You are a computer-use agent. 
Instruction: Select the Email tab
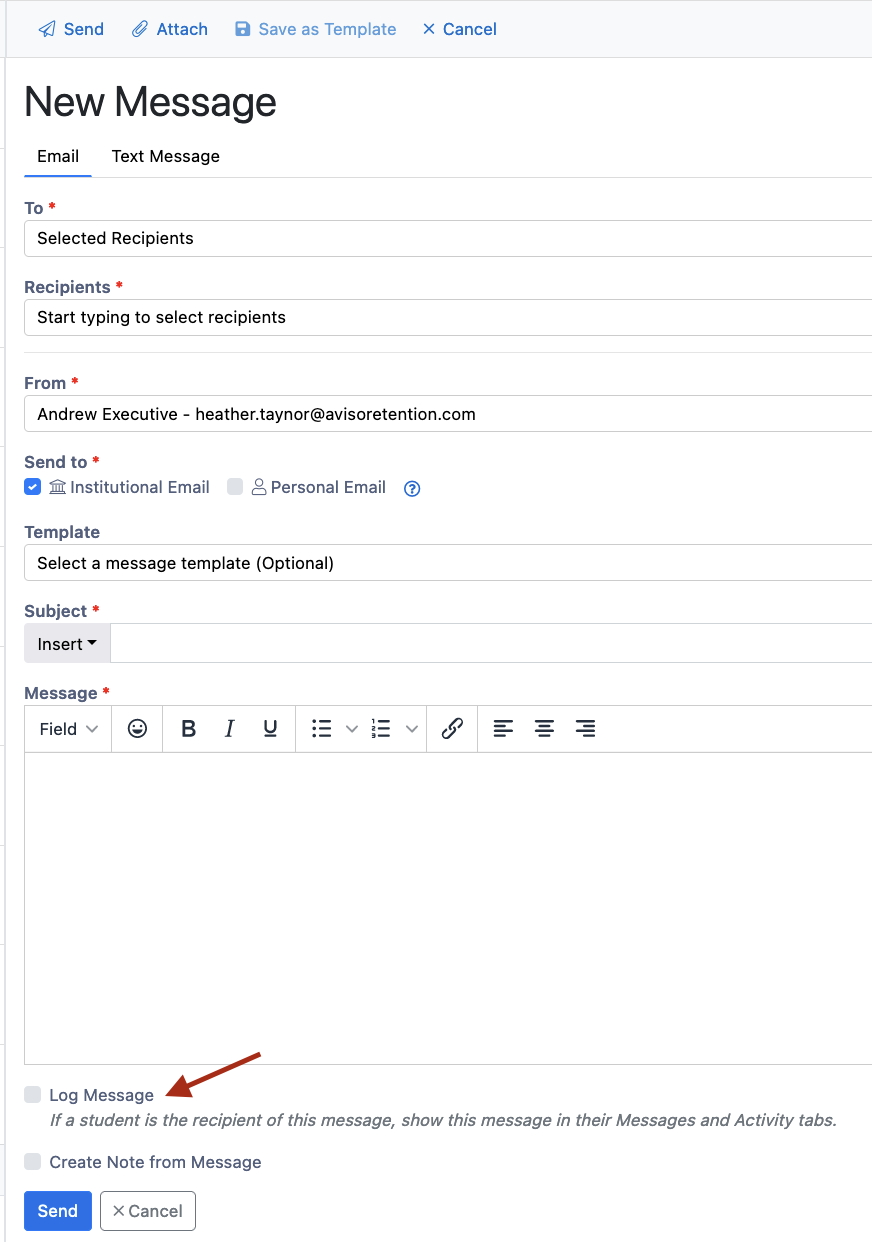(x=57, y=156)
